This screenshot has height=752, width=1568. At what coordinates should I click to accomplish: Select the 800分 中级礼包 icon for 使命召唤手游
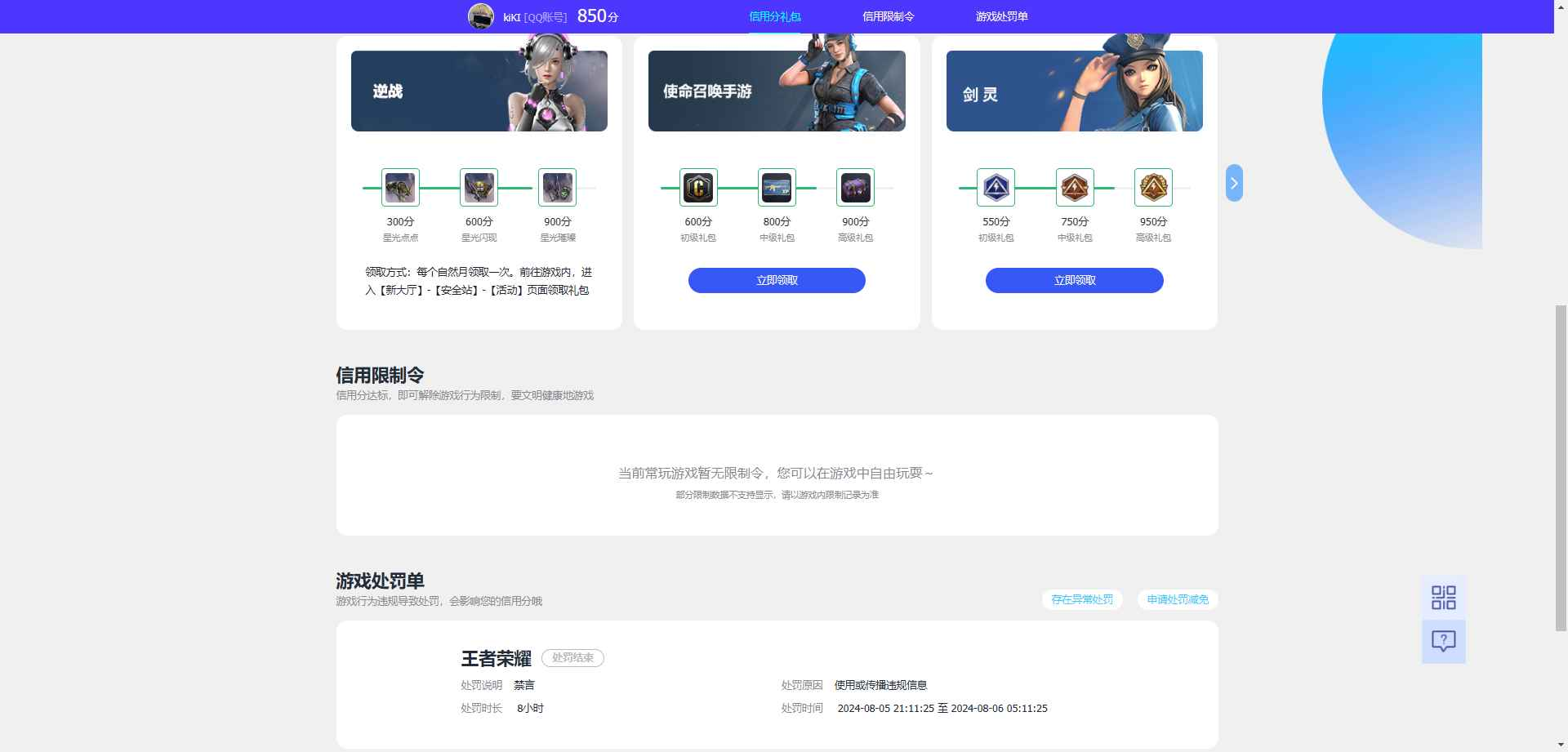(777, 188)
